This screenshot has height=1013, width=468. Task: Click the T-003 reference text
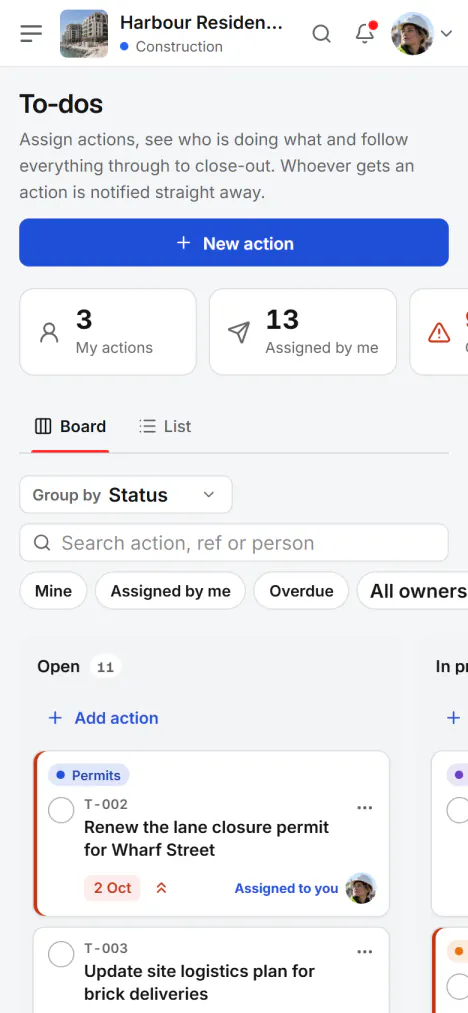106,948
